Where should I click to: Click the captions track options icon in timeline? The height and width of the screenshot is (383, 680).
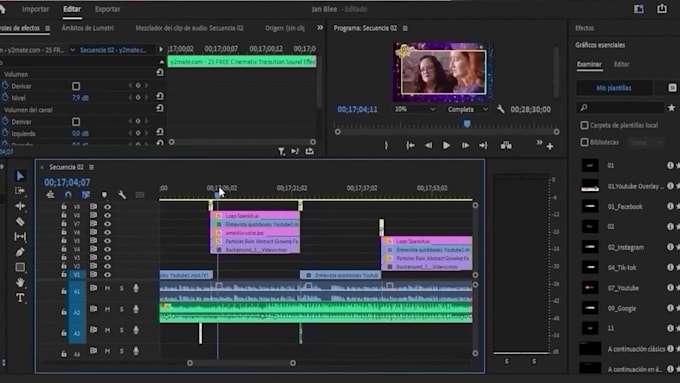tap(140, 195)
